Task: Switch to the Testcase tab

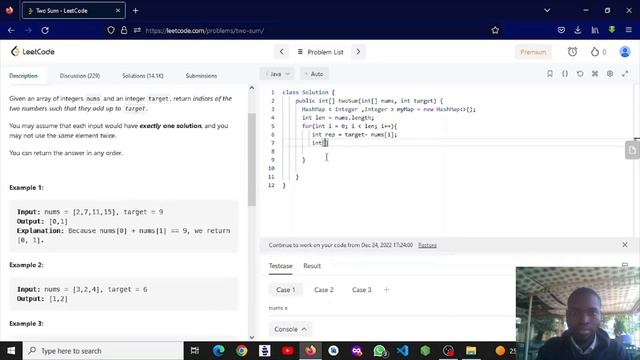Action: [x=280, y=266]
